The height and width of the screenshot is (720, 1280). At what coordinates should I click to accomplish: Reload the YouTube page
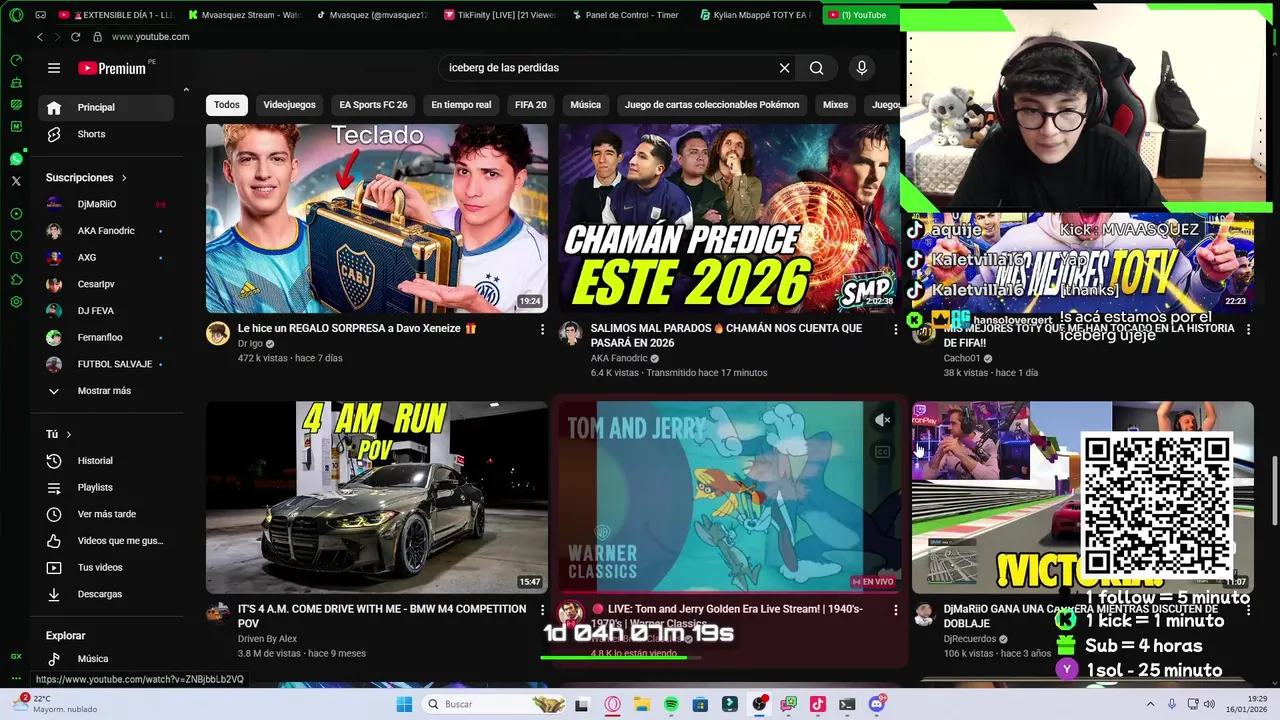point(75,37)
